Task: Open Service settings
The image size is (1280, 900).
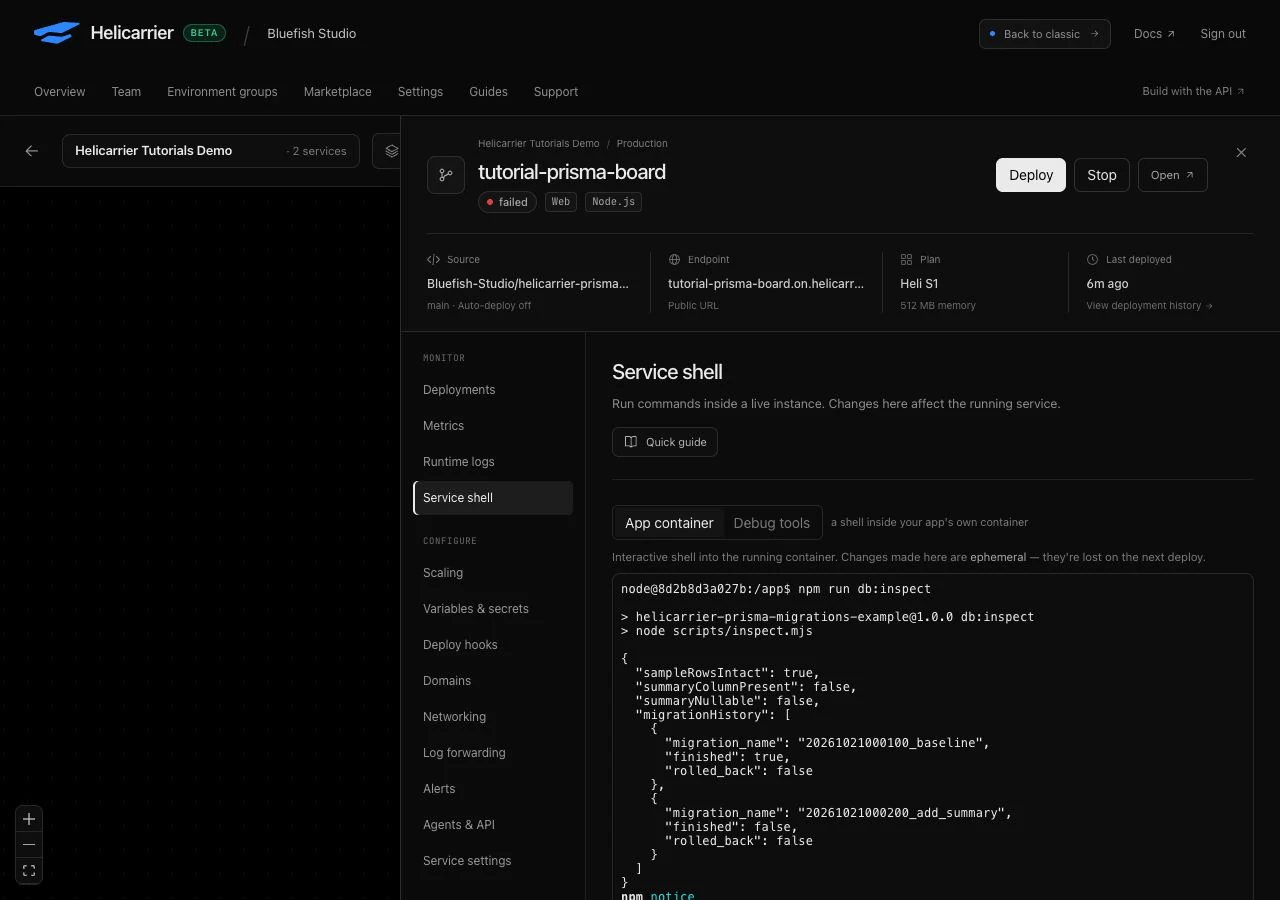Action: click(x=493, y=861)
